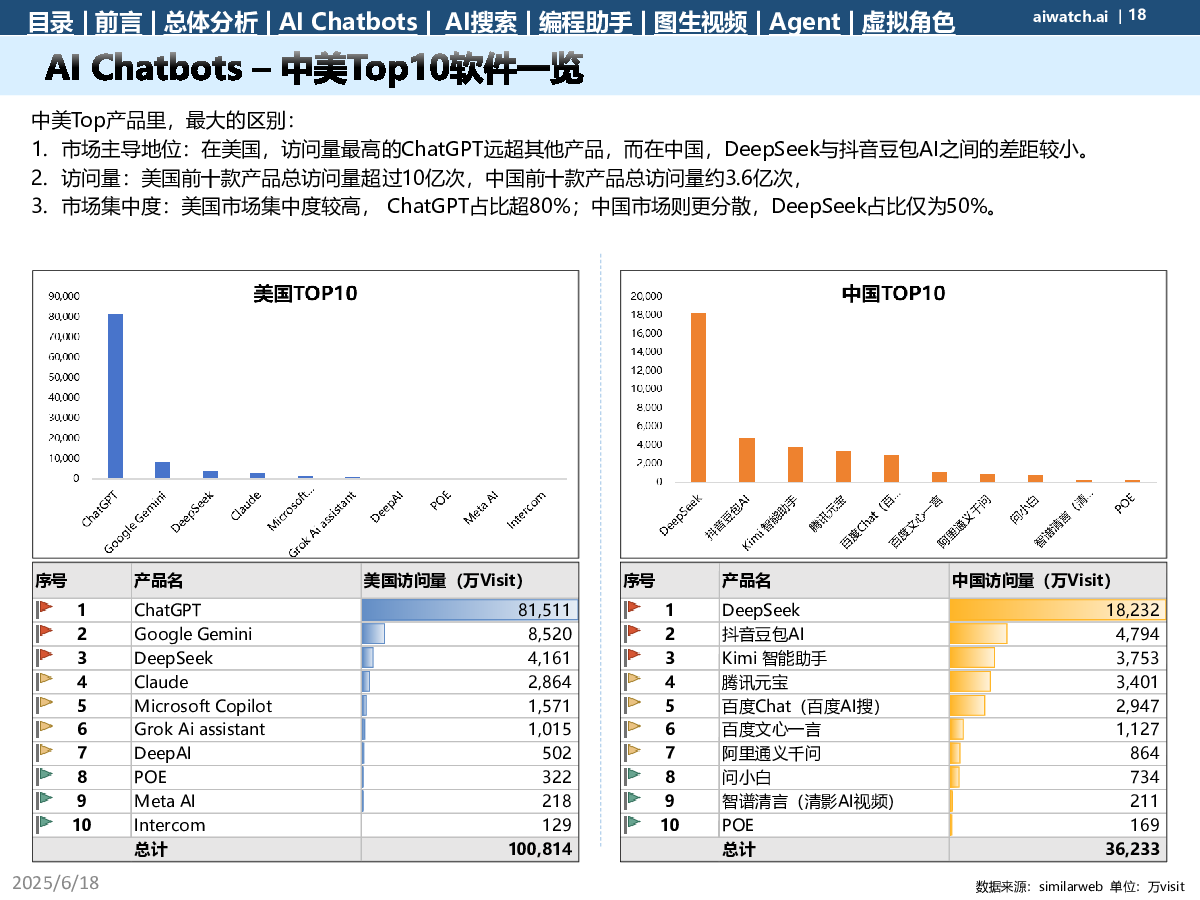Select the ChatGPT visits value 81,511
This screenshot has width=1200, height=900.
[x=545, y=610]
